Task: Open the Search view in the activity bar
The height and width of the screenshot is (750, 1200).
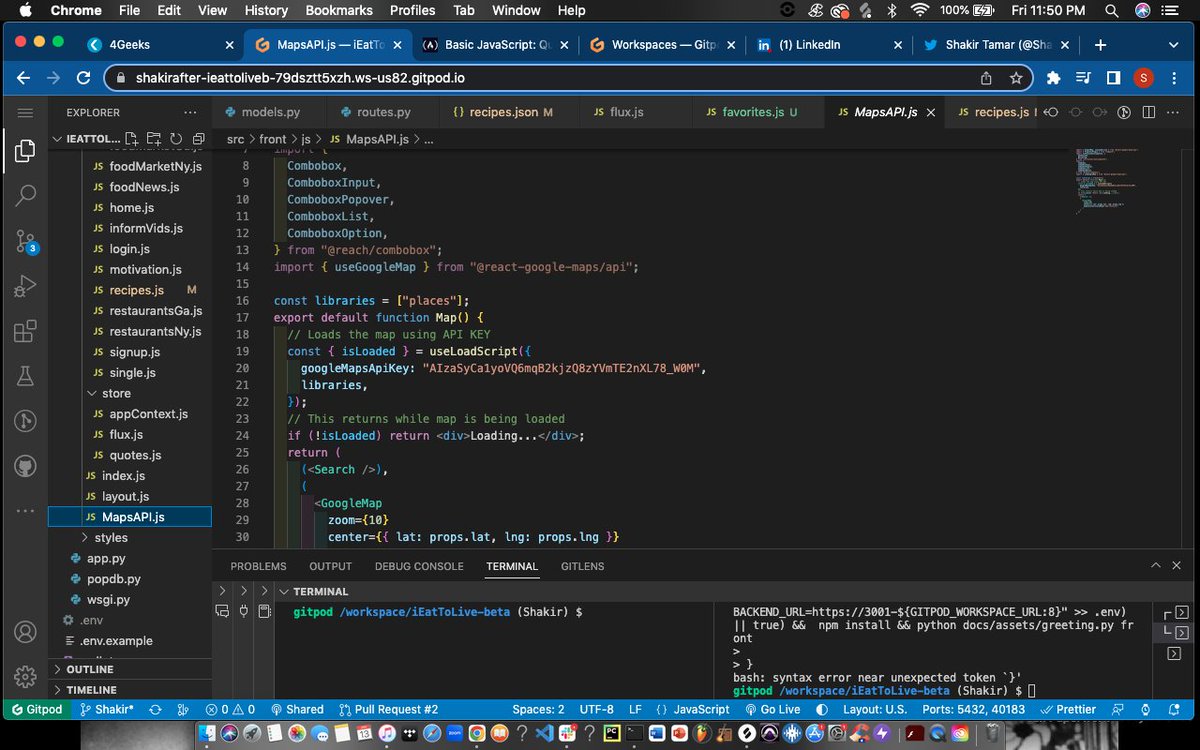Action: click(26, 196)
